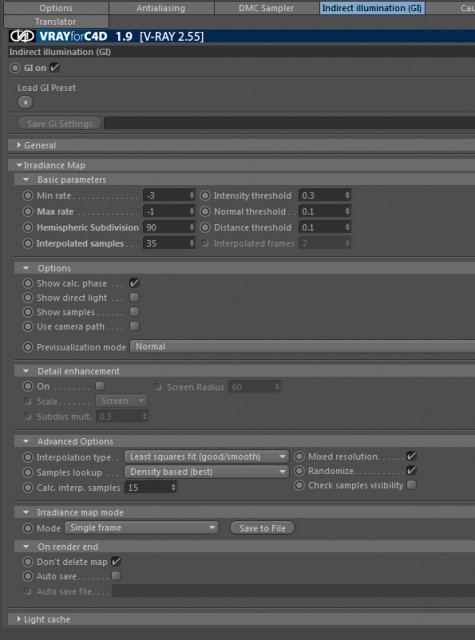Click the VRAYforC4D logo icon
475x640 pixels.
pyautogui.click(x=22, y=36)
